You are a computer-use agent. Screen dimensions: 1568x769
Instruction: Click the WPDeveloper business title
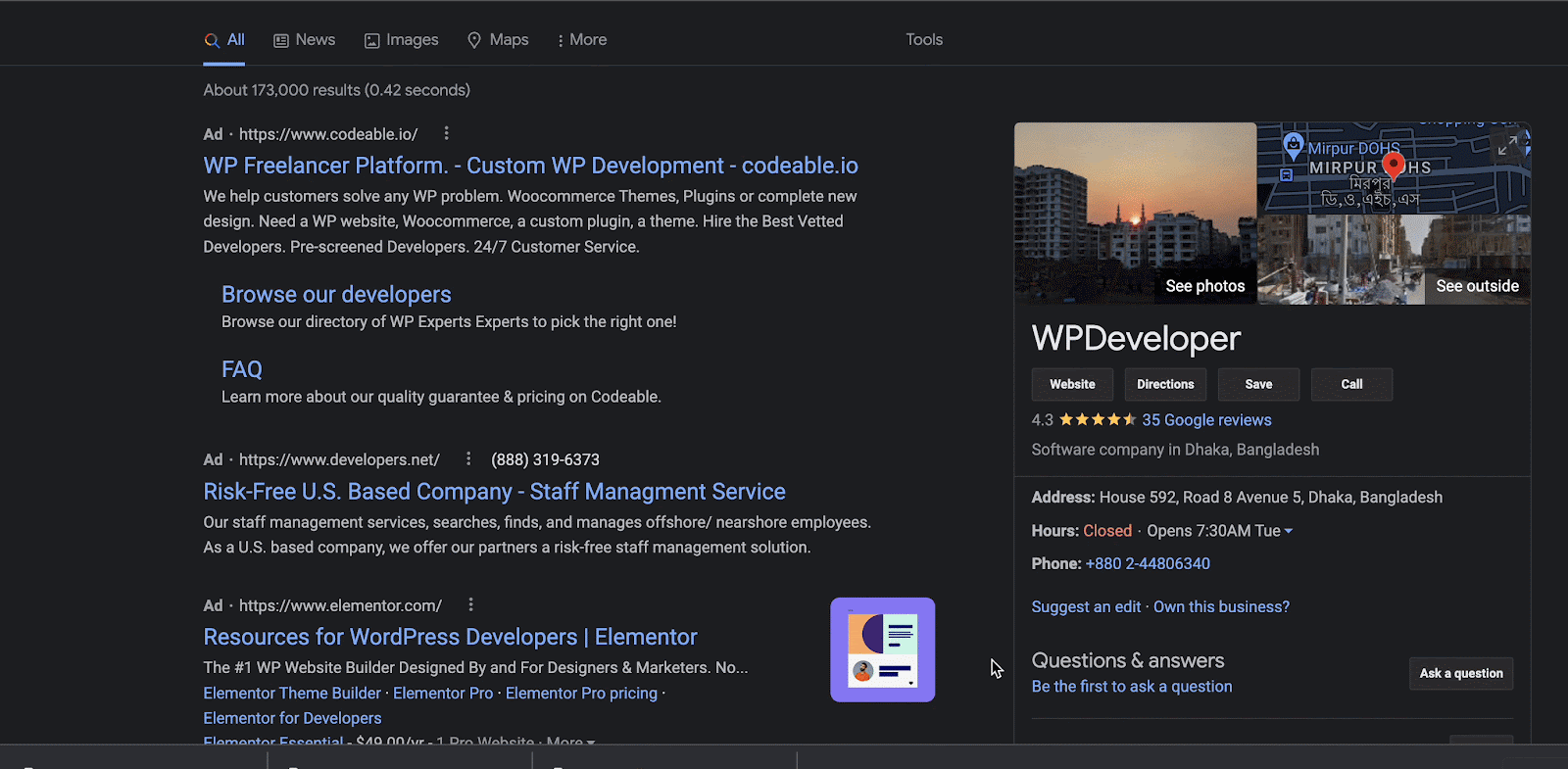point(1136,338)
